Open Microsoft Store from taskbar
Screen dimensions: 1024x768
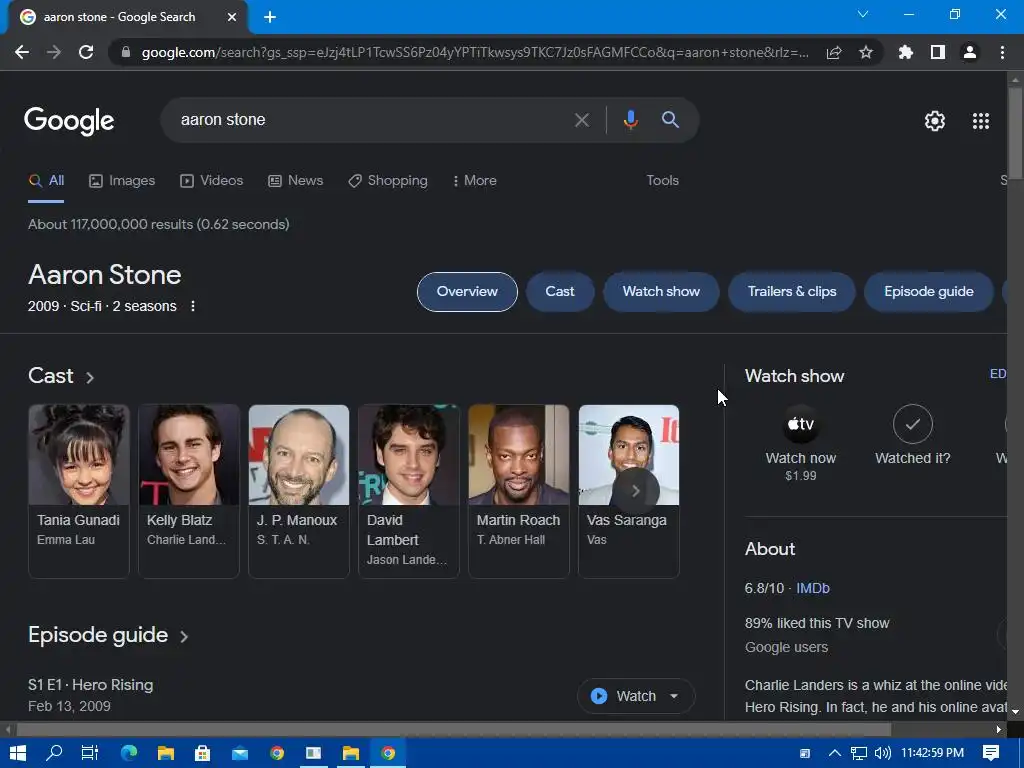pos(203,753)
